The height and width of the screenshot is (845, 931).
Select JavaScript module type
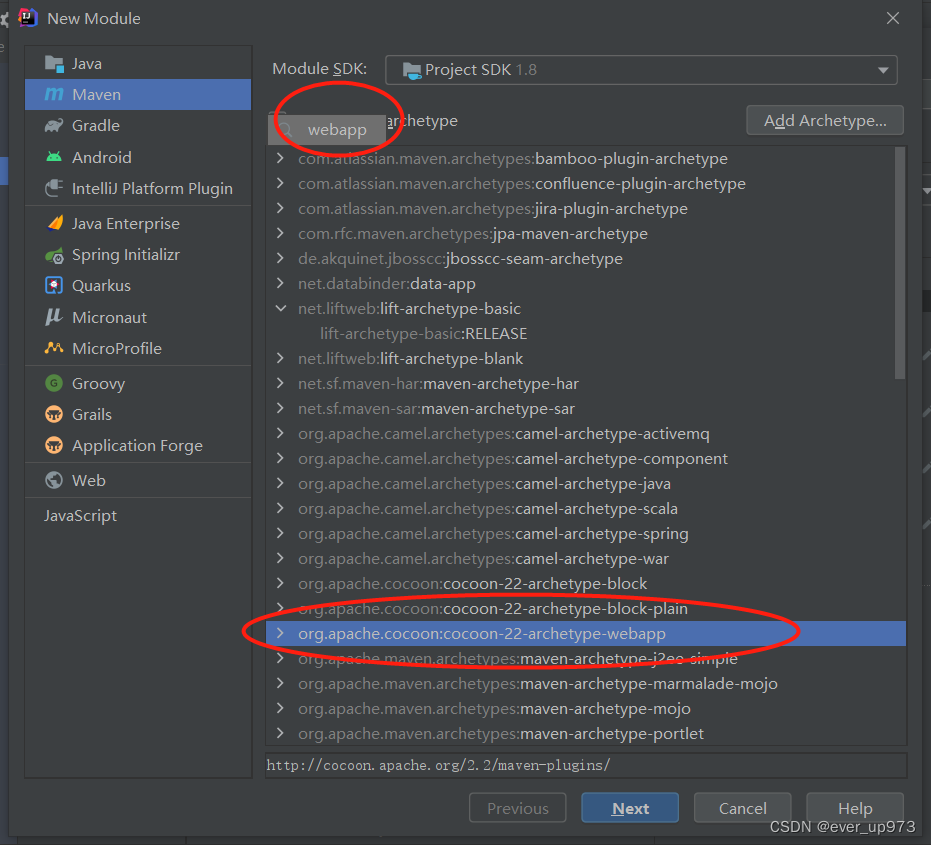point(138,515)
